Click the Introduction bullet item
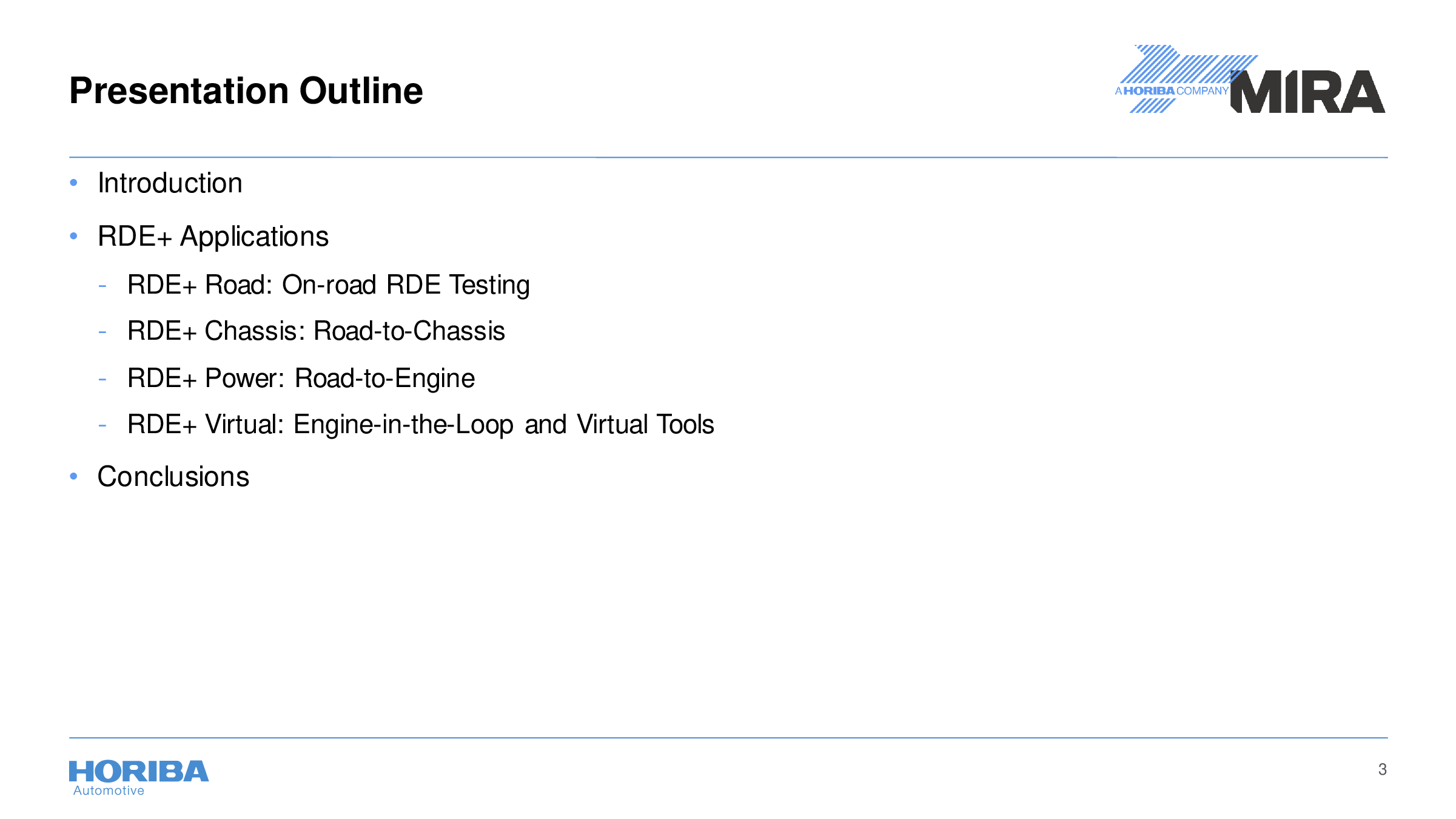 (x=170, y=183)
